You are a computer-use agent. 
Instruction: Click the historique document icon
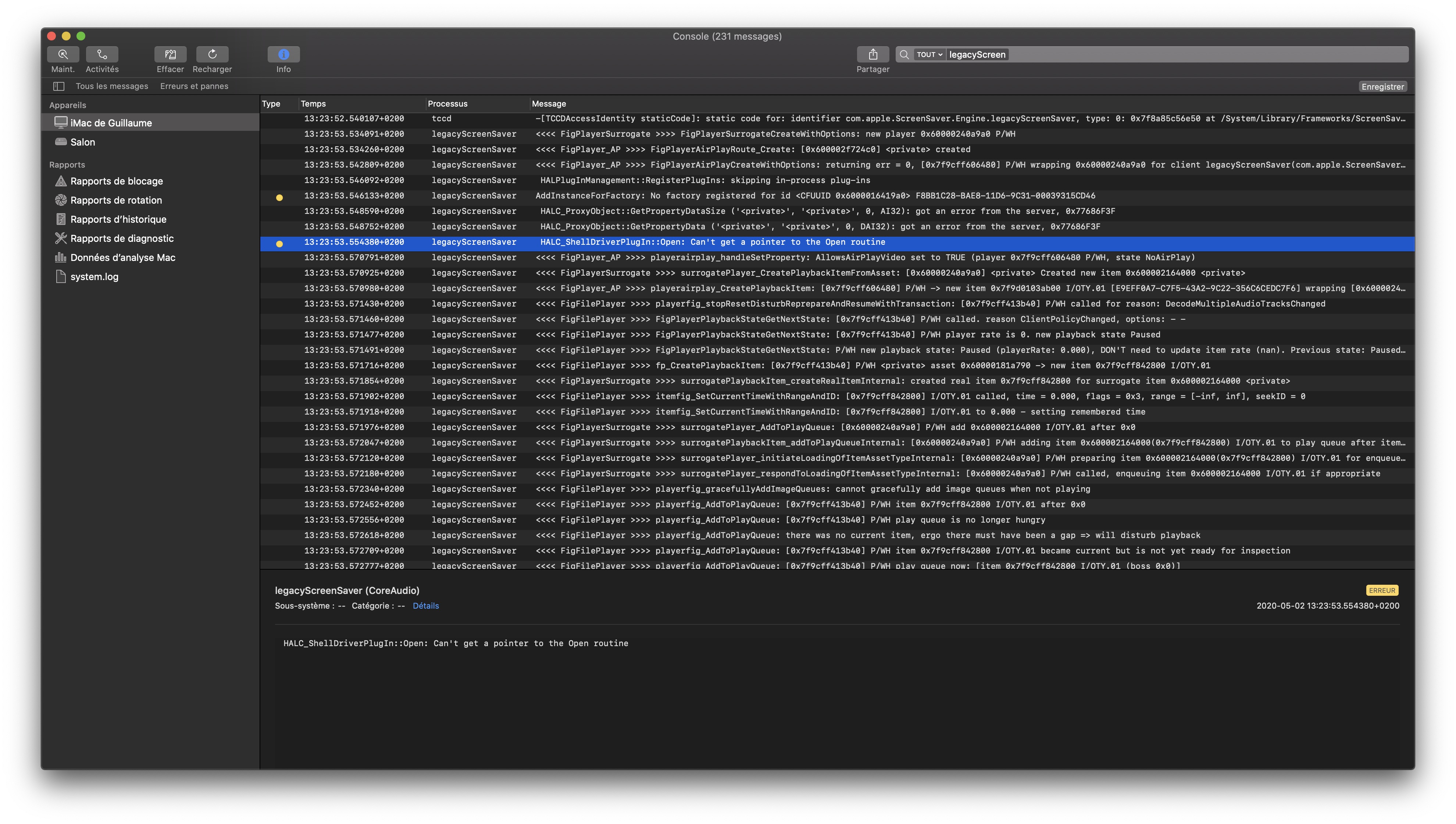click(x=61, y=219)
